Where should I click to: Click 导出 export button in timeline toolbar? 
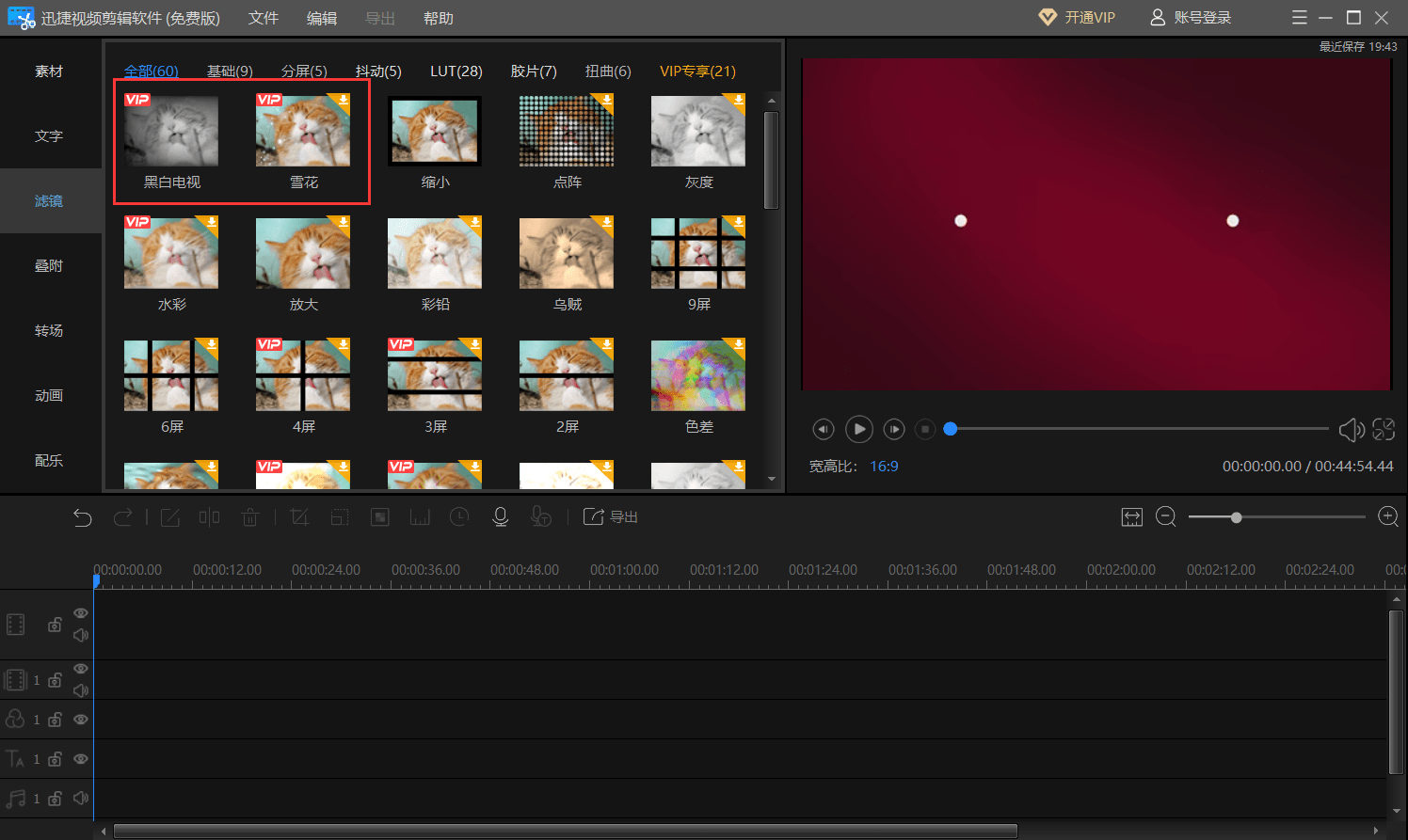coord(611,517)
